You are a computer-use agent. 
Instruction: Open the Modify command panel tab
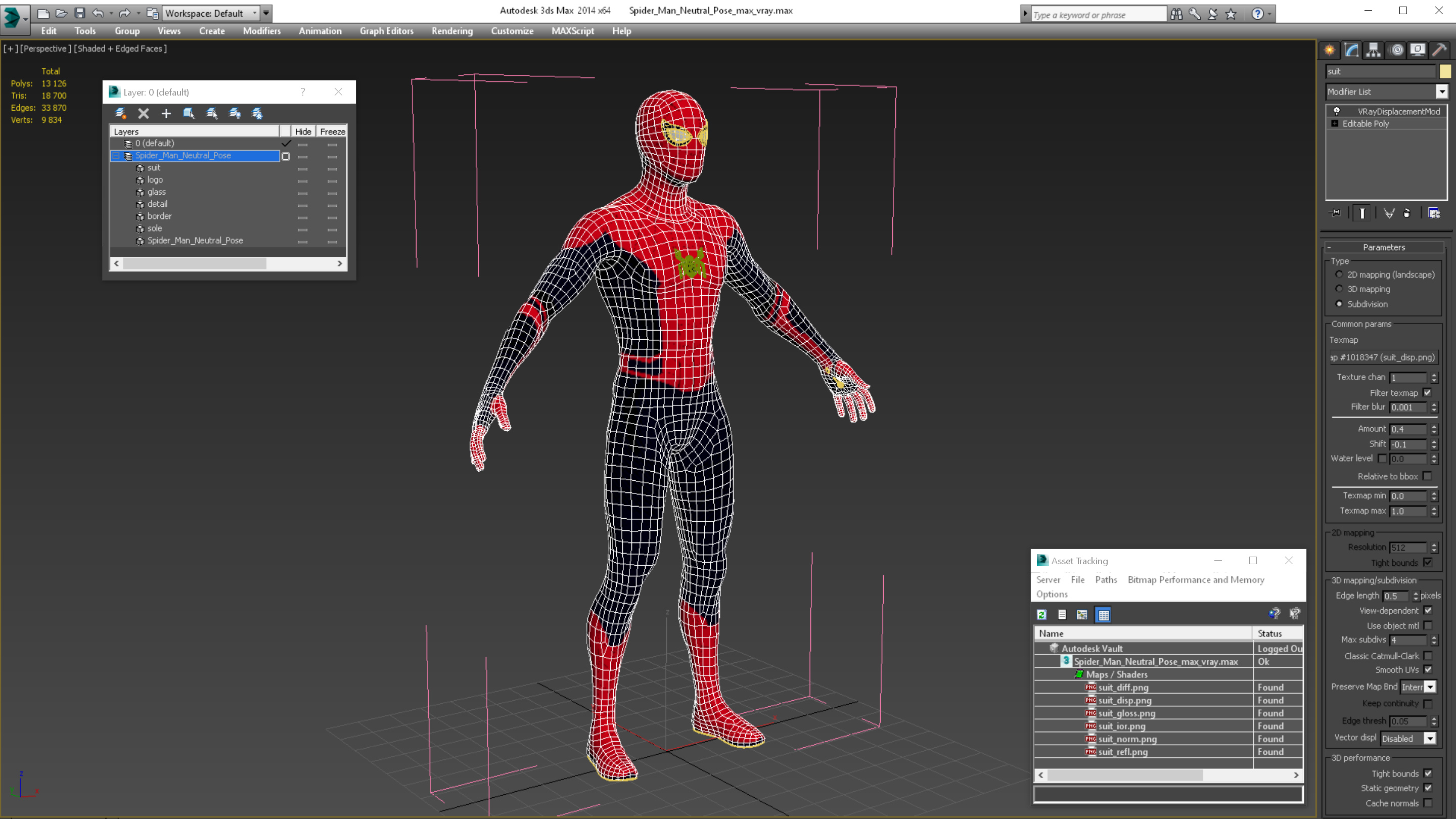(1351, 50)
